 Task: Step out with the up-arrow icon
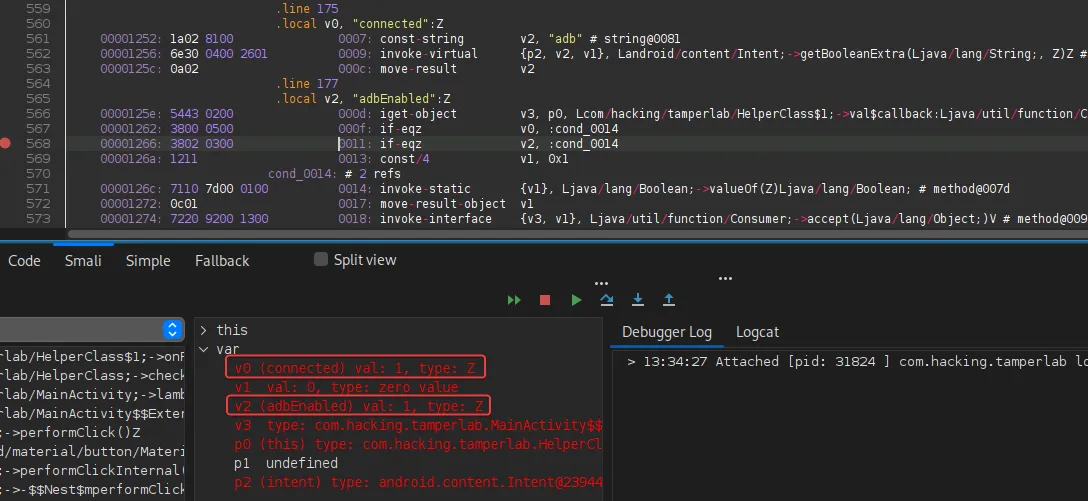[x=669, y=300]
